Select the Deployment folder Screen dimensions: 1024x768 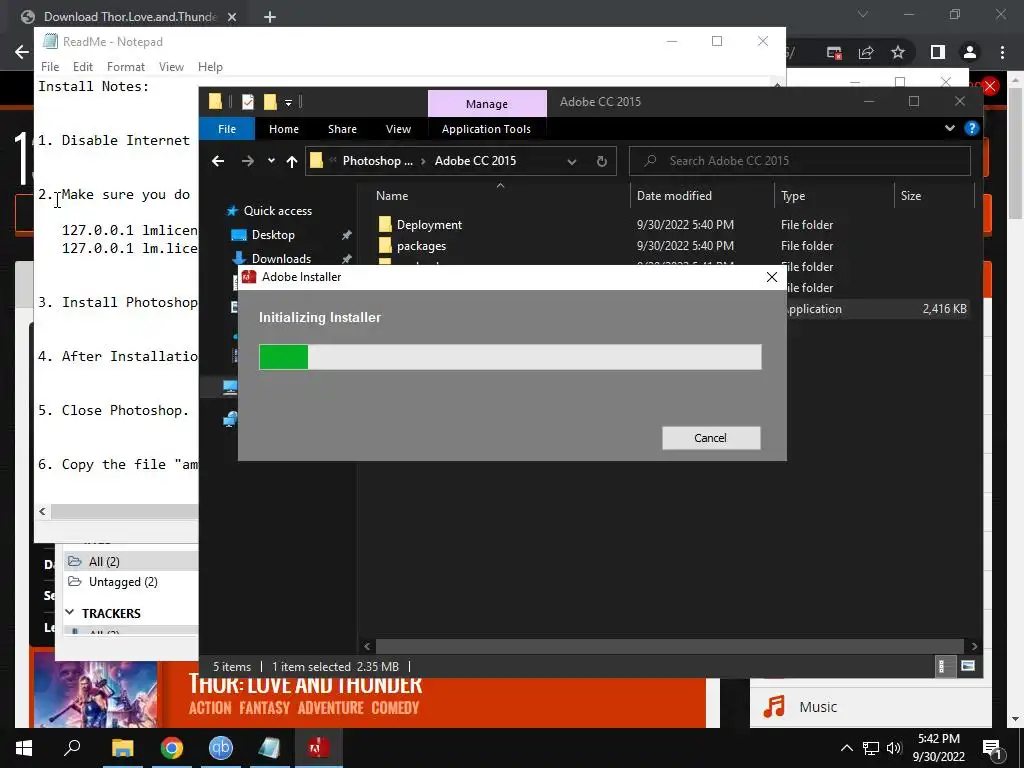pos(429,225)
